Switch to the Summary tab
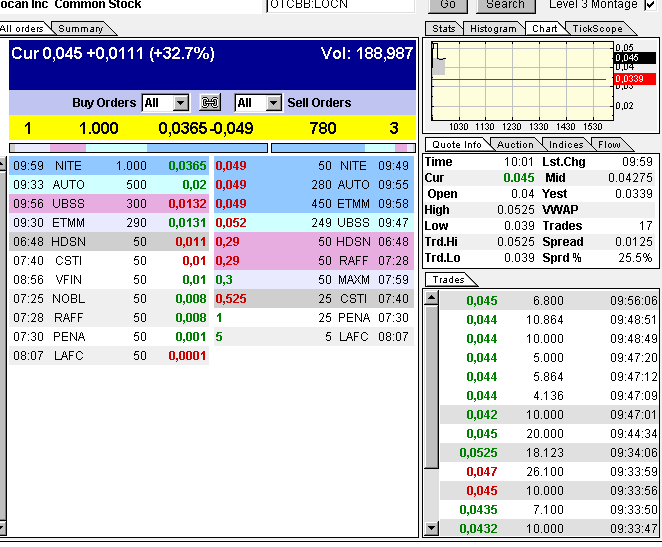This screenshot has height=547, width=662. pyautogui.click(x=80, y=29)
